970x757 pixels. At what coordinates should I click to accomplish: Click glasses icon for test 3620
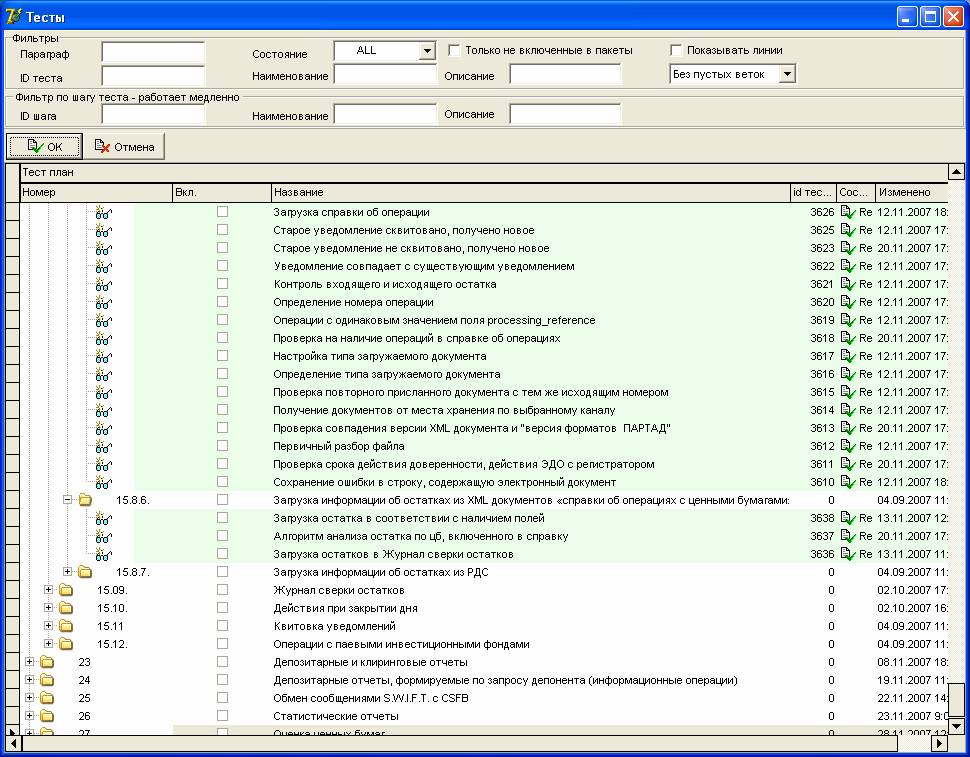(103, 302)
